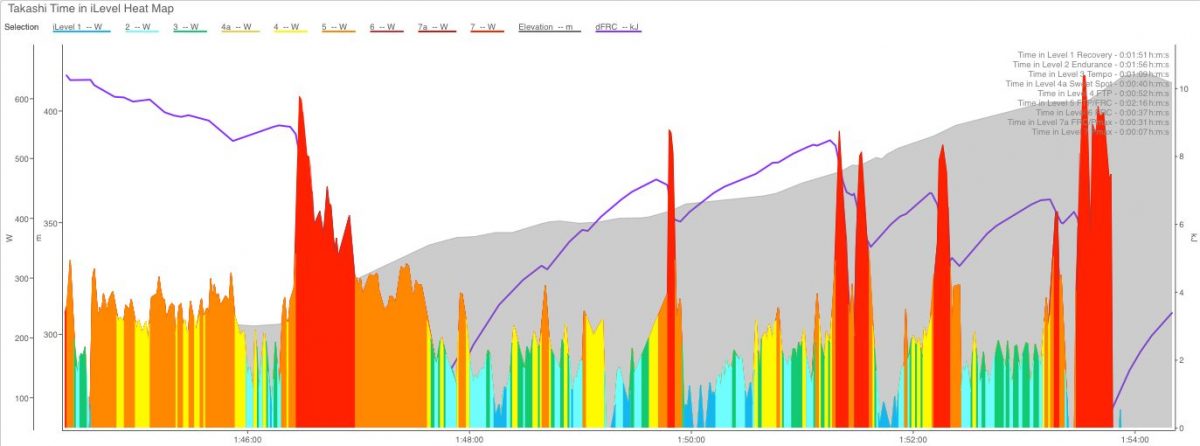This screenshot has width=1200, height=446.
Task: Toggle the dFRC -- kJ purple line
Action: pos(617,27)
